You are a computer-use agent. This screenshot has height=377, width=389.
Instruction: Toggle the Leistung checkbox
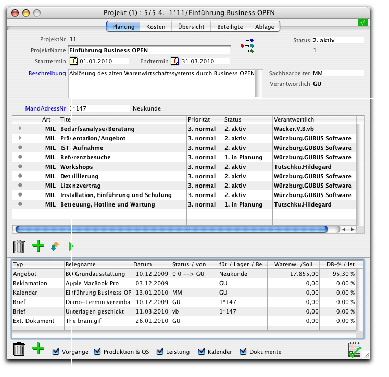[x=160, y=352]
